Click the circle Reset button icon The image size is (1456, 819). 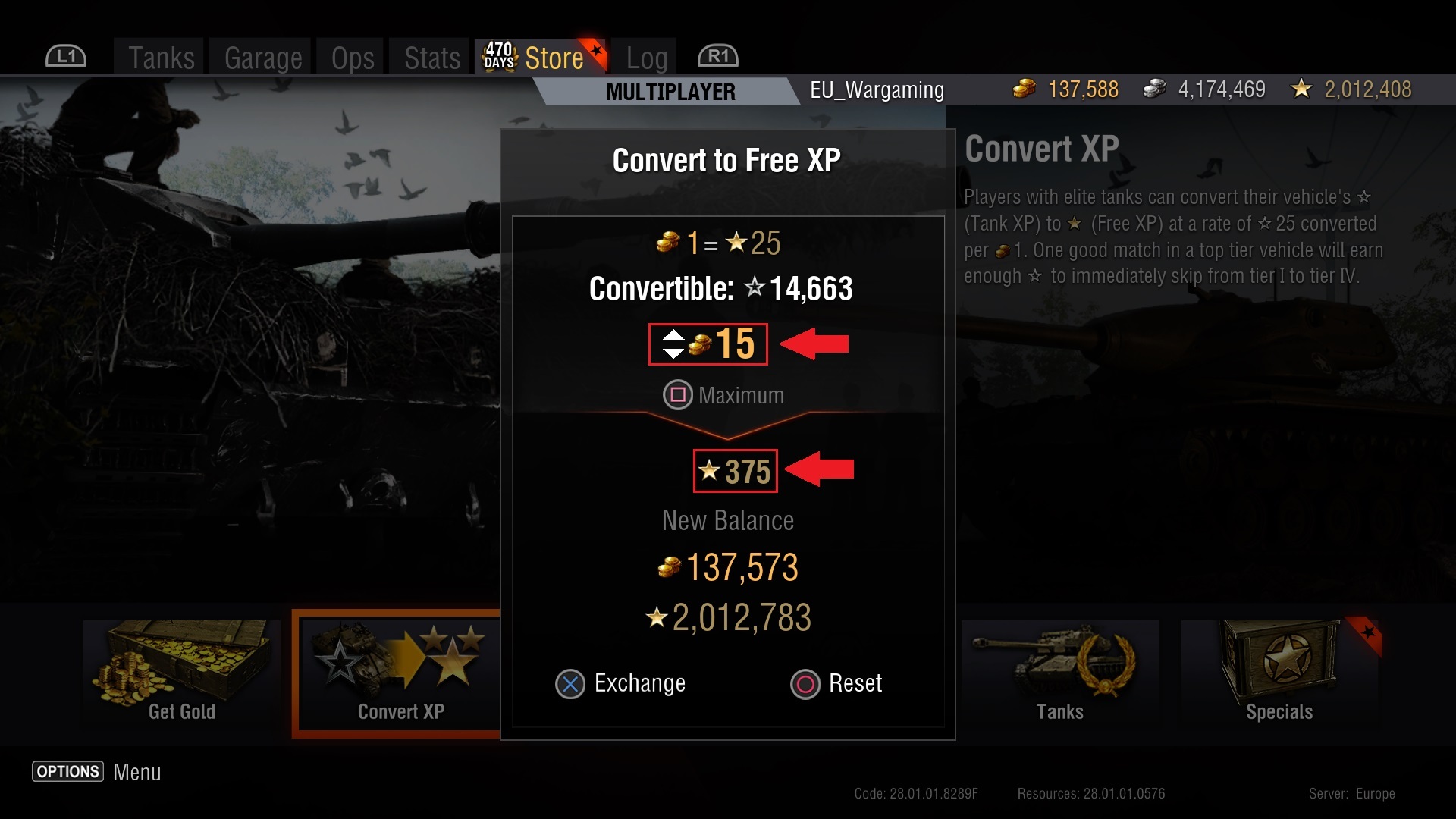805,684
